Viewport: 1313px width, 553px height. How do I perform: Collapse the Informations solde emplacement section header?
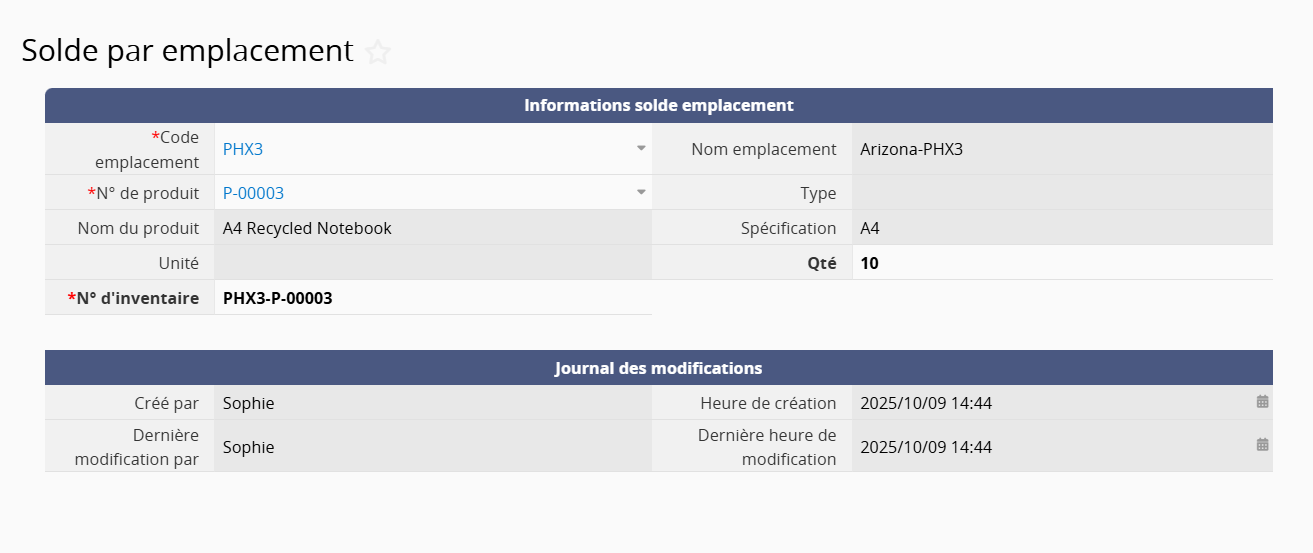[x=658, y=105]
